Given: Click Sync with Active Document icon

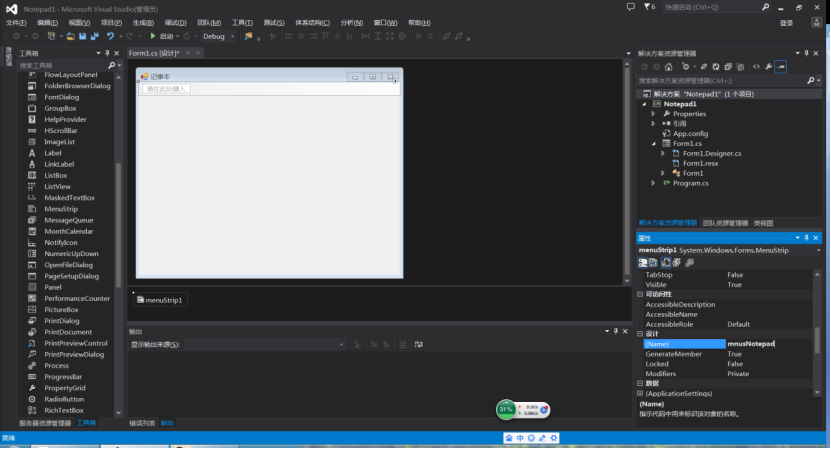Looking at the screenshot, I should 704,67.
